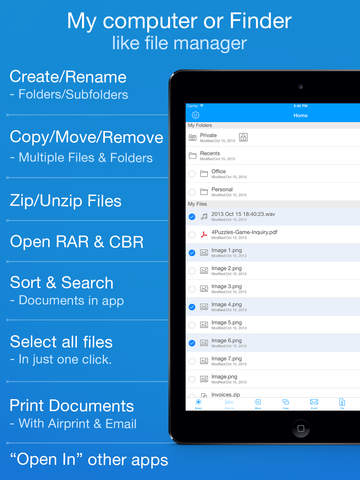Tap the red PDF icon of Puzzles-Game-Inquiry
This screenshot has width=360, height=480.
(x=204, y=235)
